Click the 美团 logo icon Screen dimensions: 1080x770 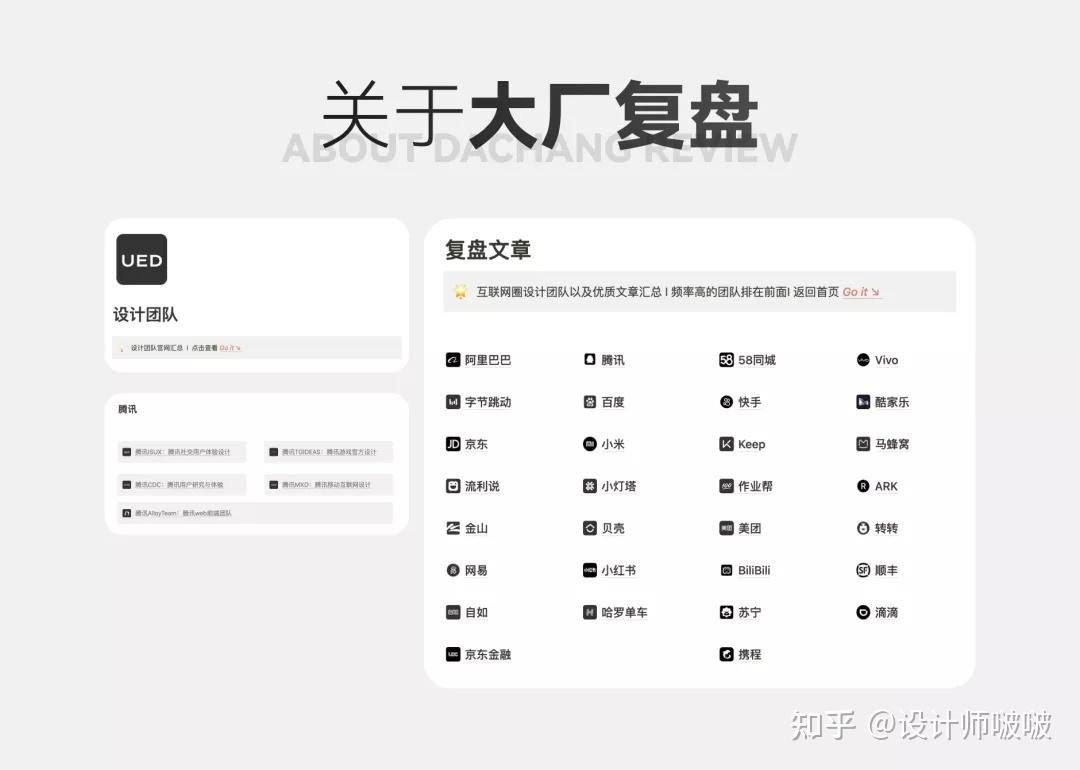coord(726,528)
